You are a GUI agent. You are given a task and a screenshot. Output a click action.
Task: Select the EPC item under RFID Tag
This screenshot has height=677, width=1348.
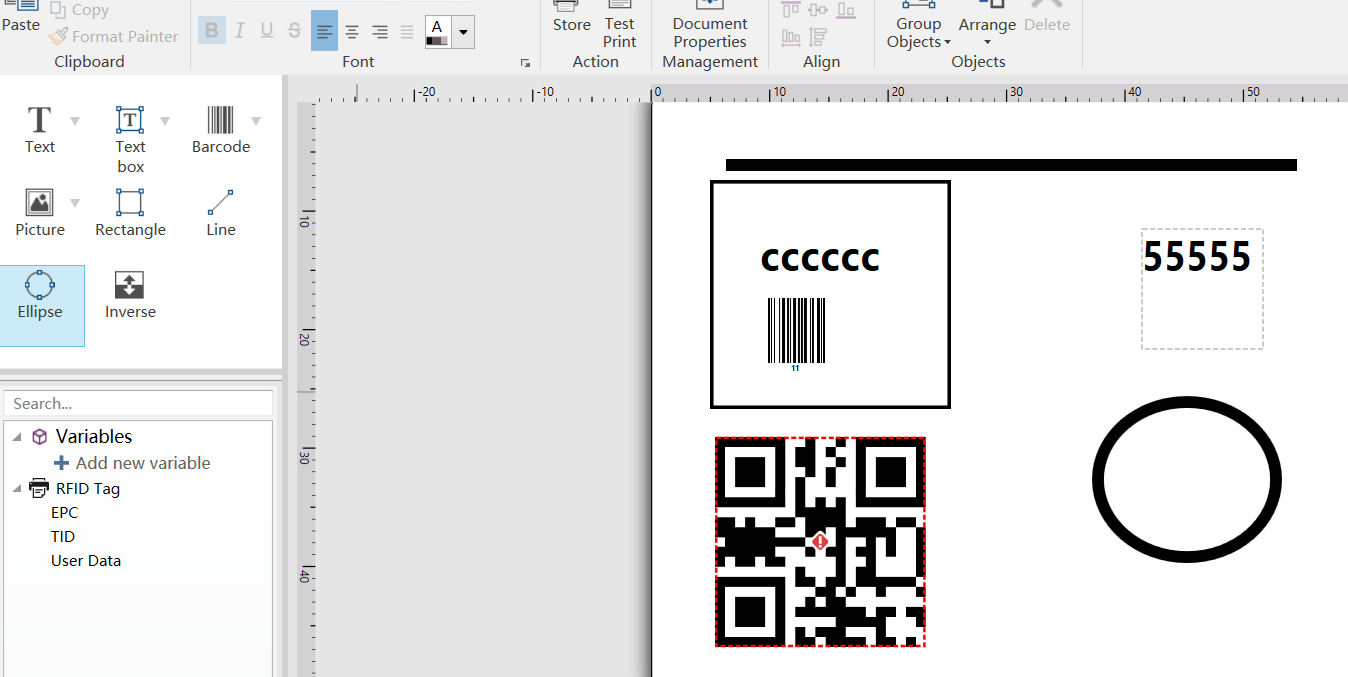tap(64, 512)
